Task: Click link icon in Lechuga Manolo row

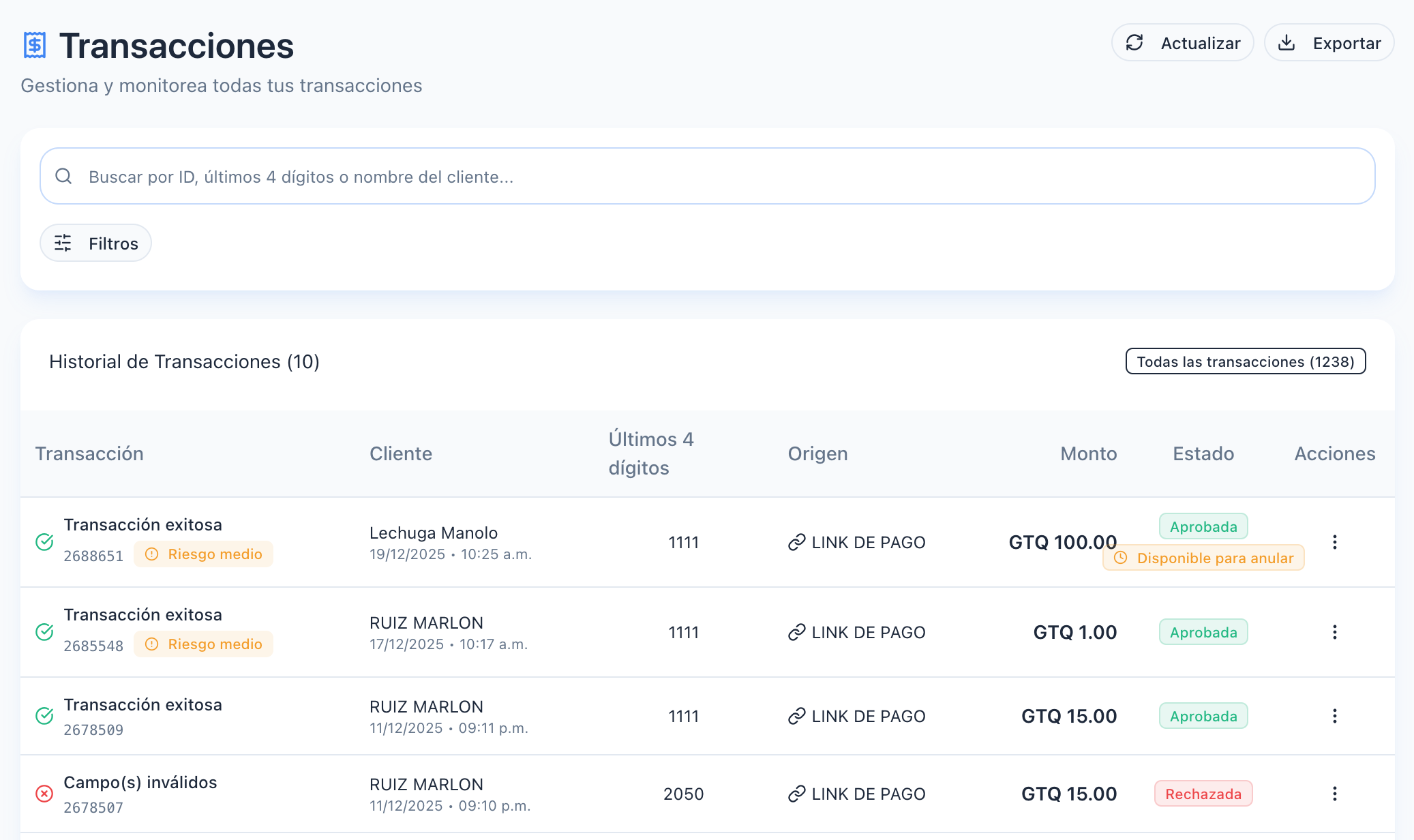Action: [x=796, y=543]
